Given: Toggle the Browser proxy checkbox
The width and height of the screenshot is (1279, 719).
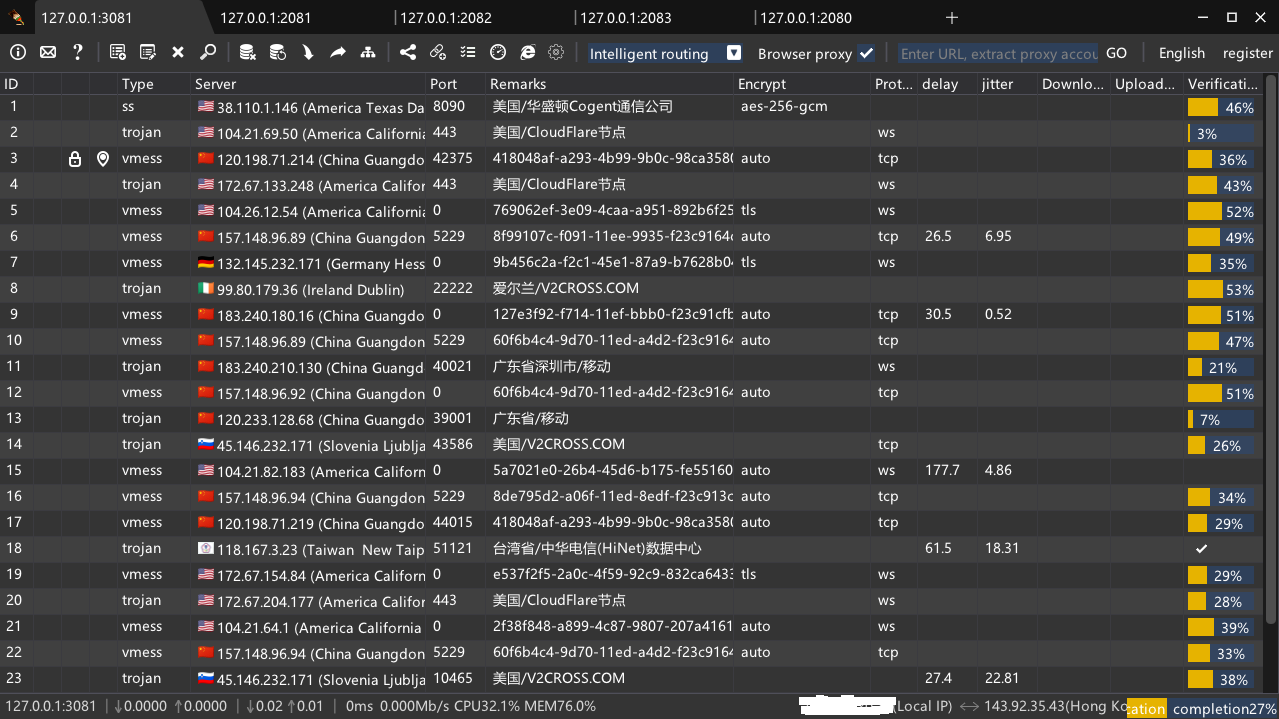Looking at the screenshot, I should point(866,54).
